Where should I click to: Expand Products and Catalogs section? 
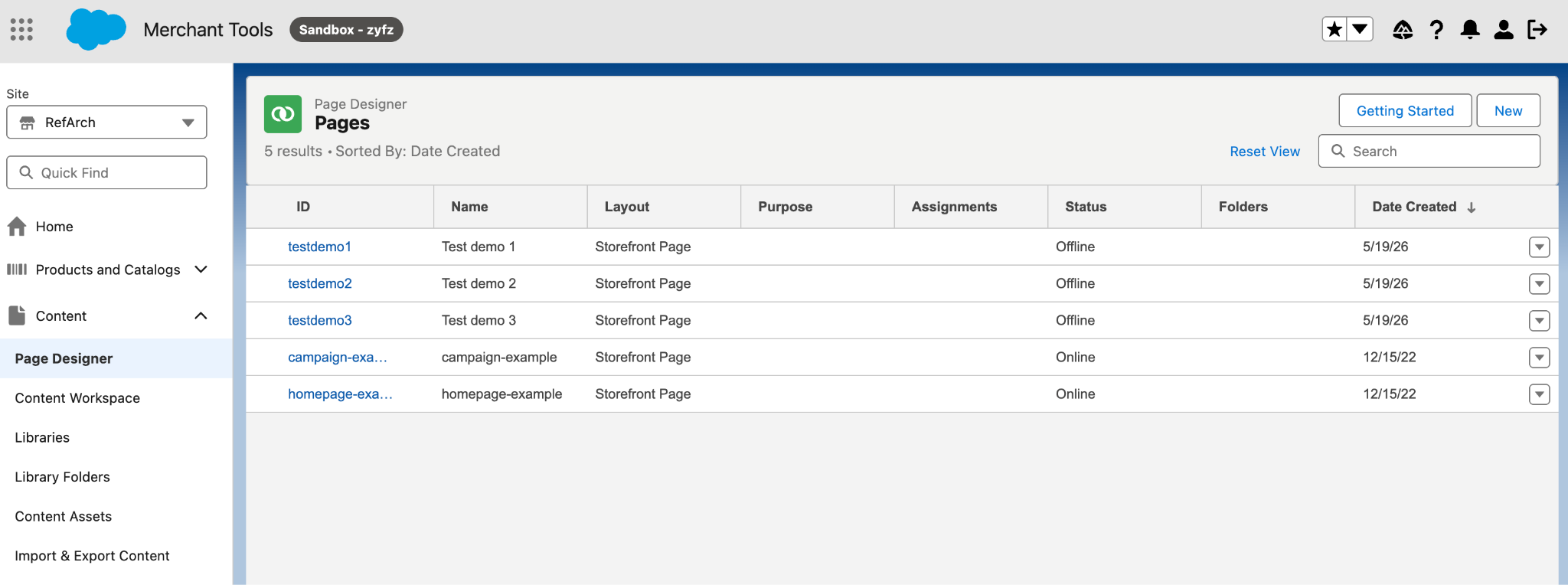coord(201,270)
